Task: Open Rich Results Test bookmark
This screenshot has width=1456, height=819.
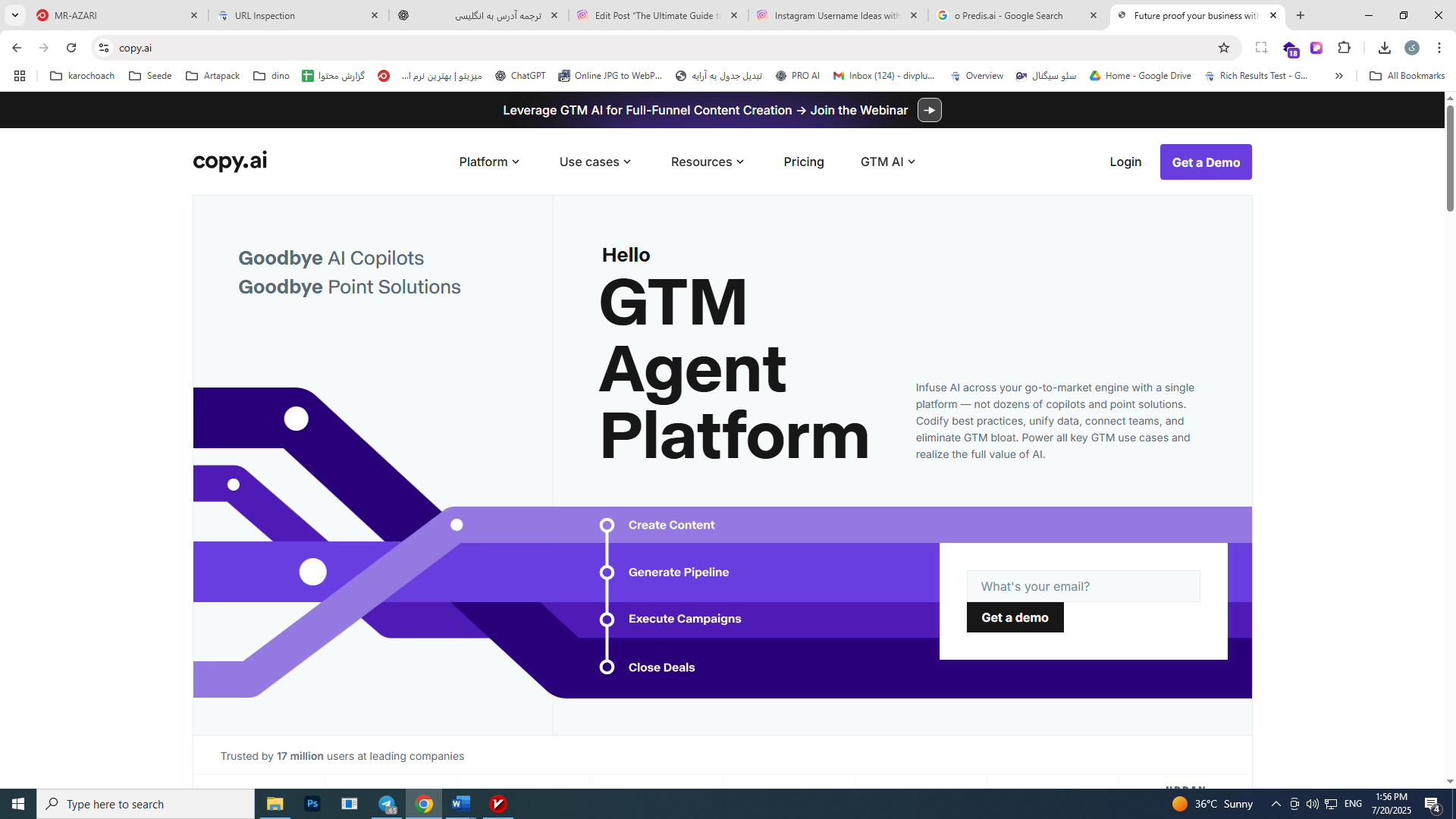Action: [1257, 76]
